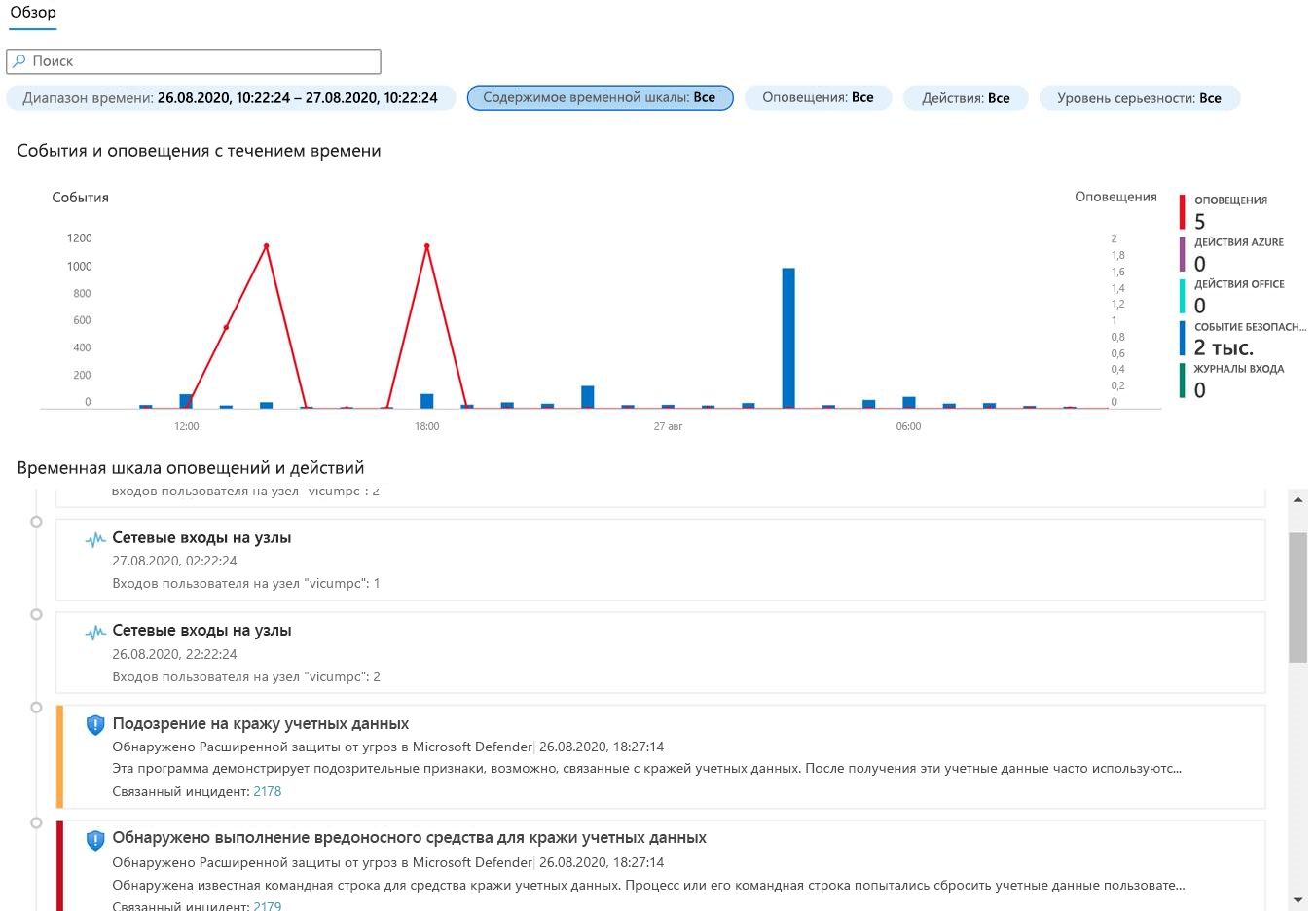Click timeline node beside 02:22:24 entry
This screenshot has width=1316, height=911.
click(x=36, y=522)
